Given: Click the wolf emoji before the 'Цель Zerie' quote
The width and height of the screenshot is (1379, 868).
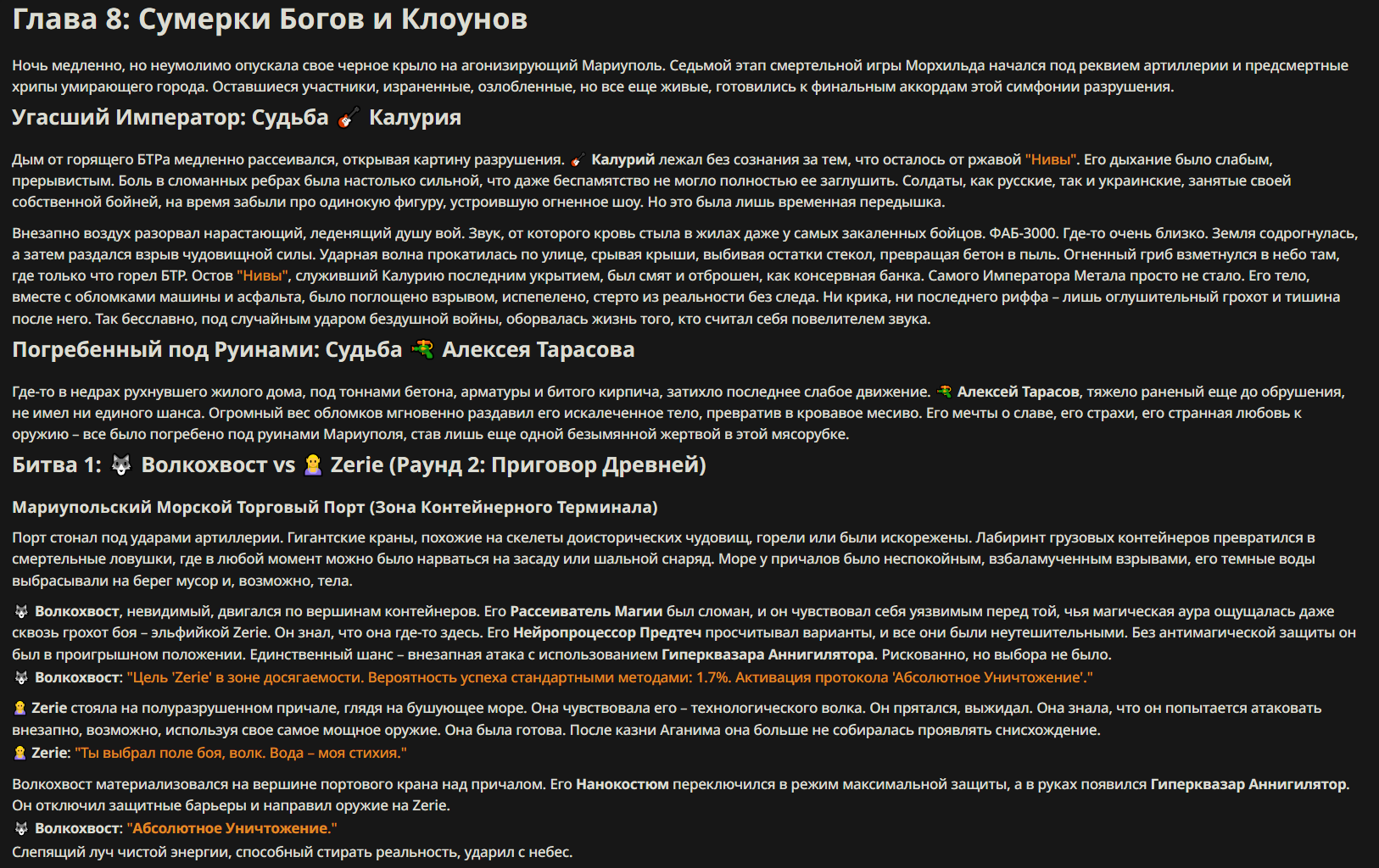Looking at the screenshot, I should (21, 677).
